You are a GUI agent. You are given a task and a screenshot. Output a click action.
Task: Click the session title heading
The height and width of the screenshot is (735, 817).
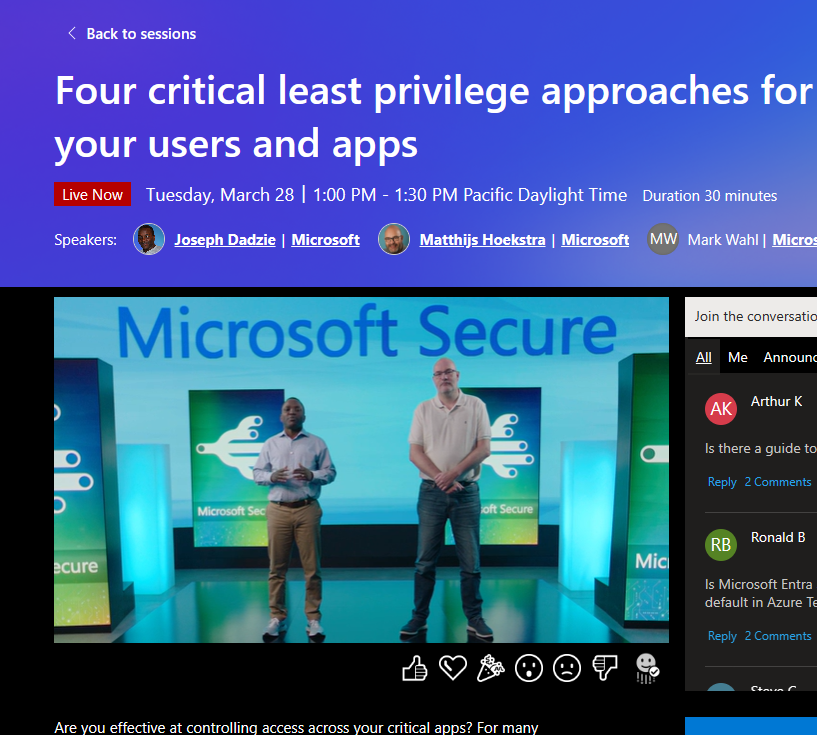point(435,117)
